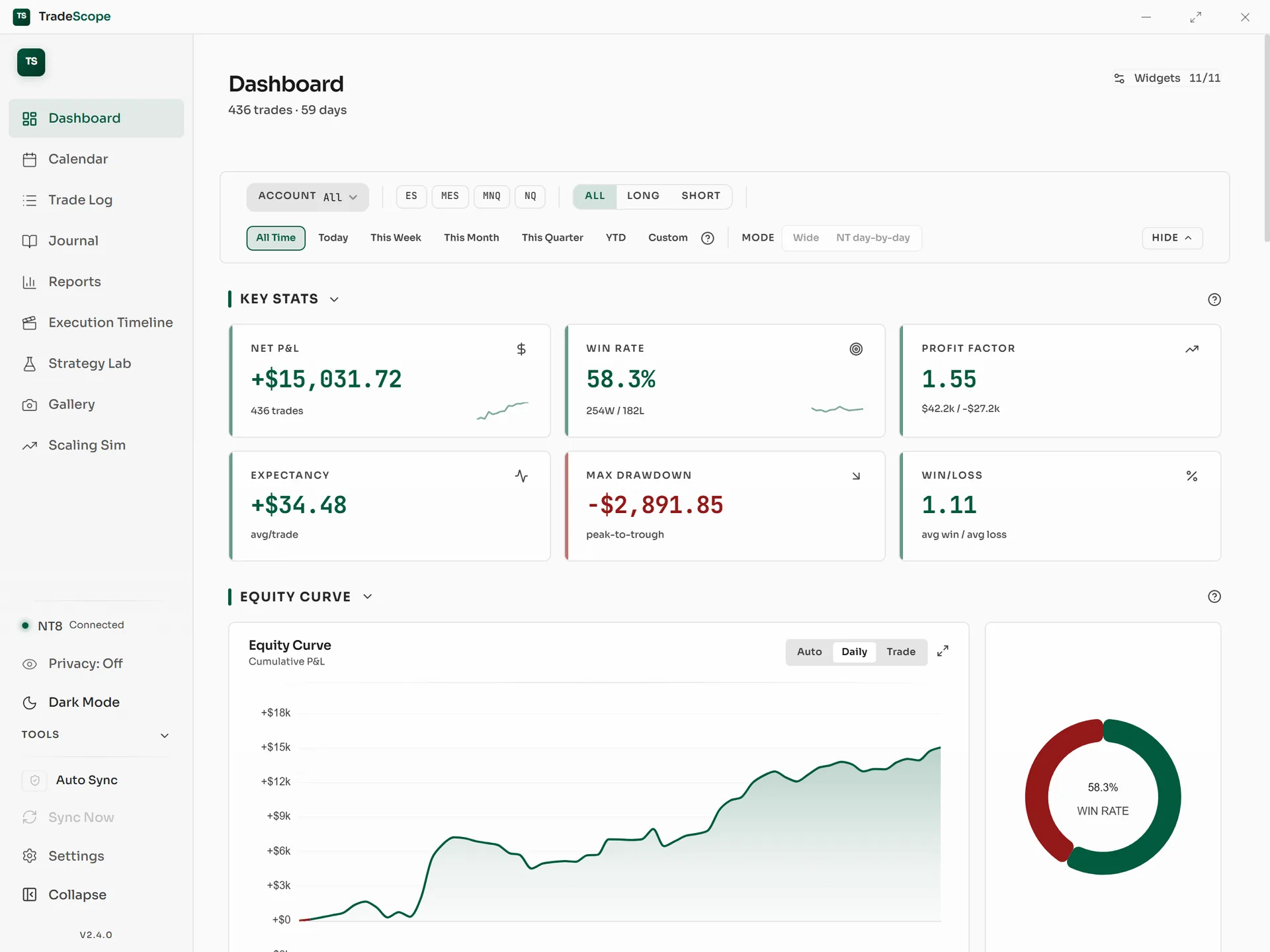Click the Widgets sliders icon
This screenshot has width=1270, height=952.
point(1119,79)
